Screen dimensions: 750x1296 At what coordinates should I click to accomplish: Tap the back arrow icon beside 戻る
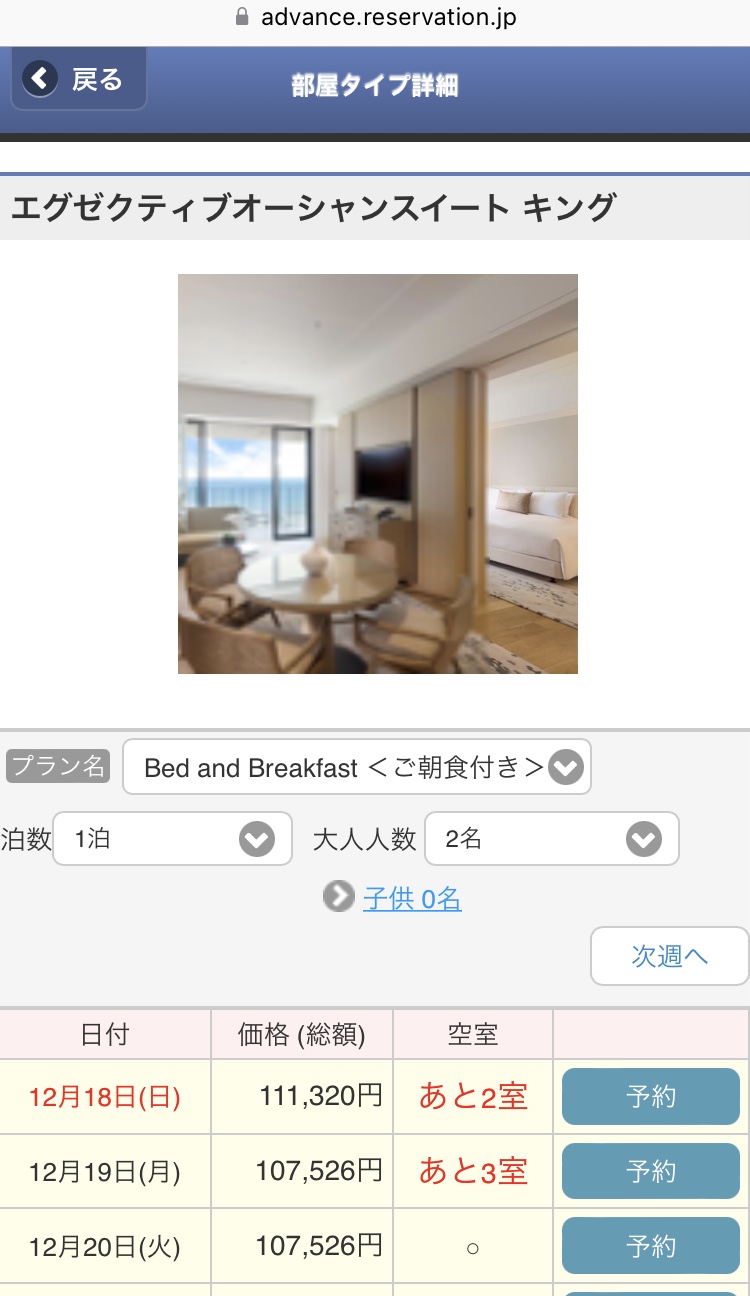[x=40, y=78]
